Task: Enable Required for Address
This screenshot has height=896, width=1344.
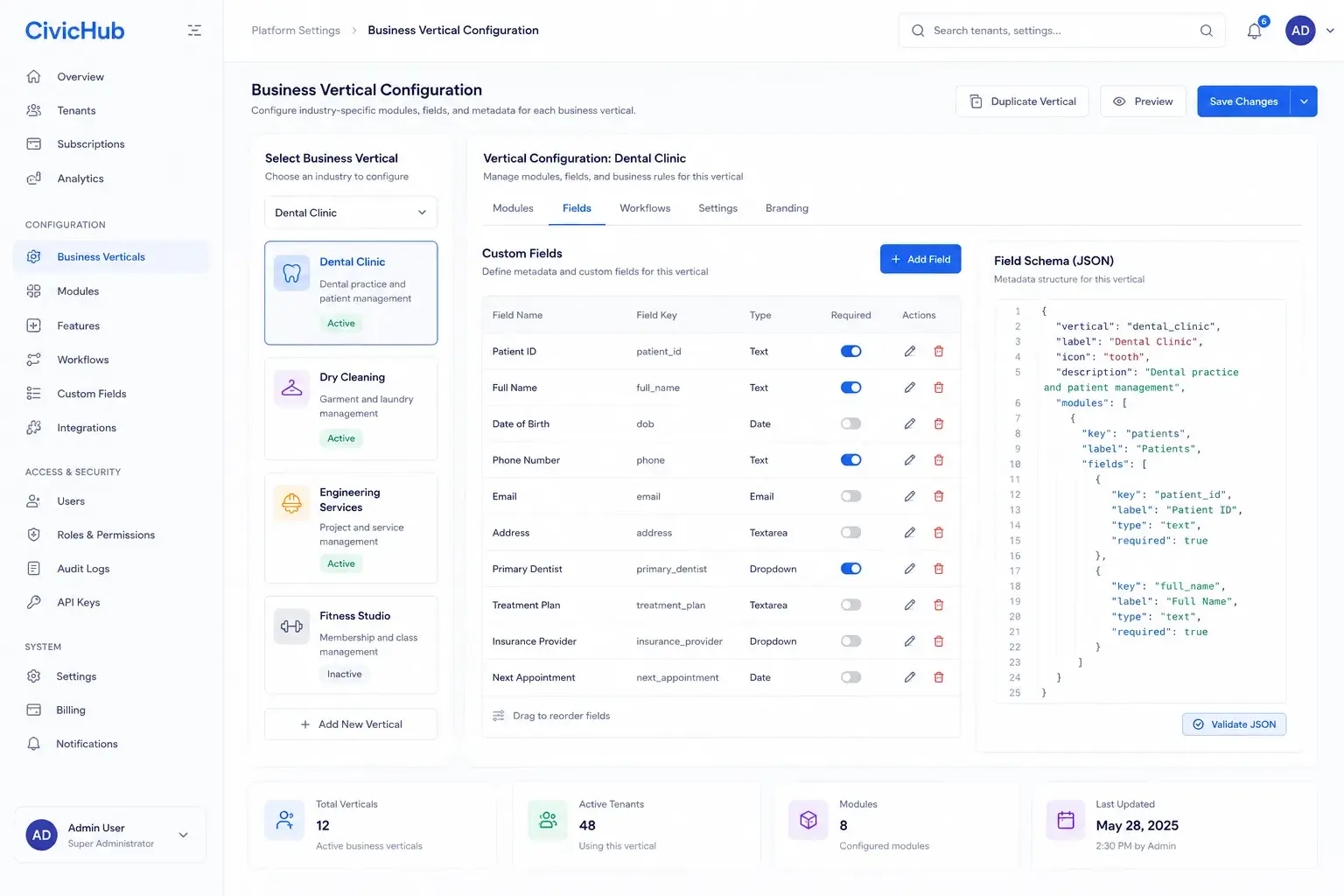Action: pos(851,532)
